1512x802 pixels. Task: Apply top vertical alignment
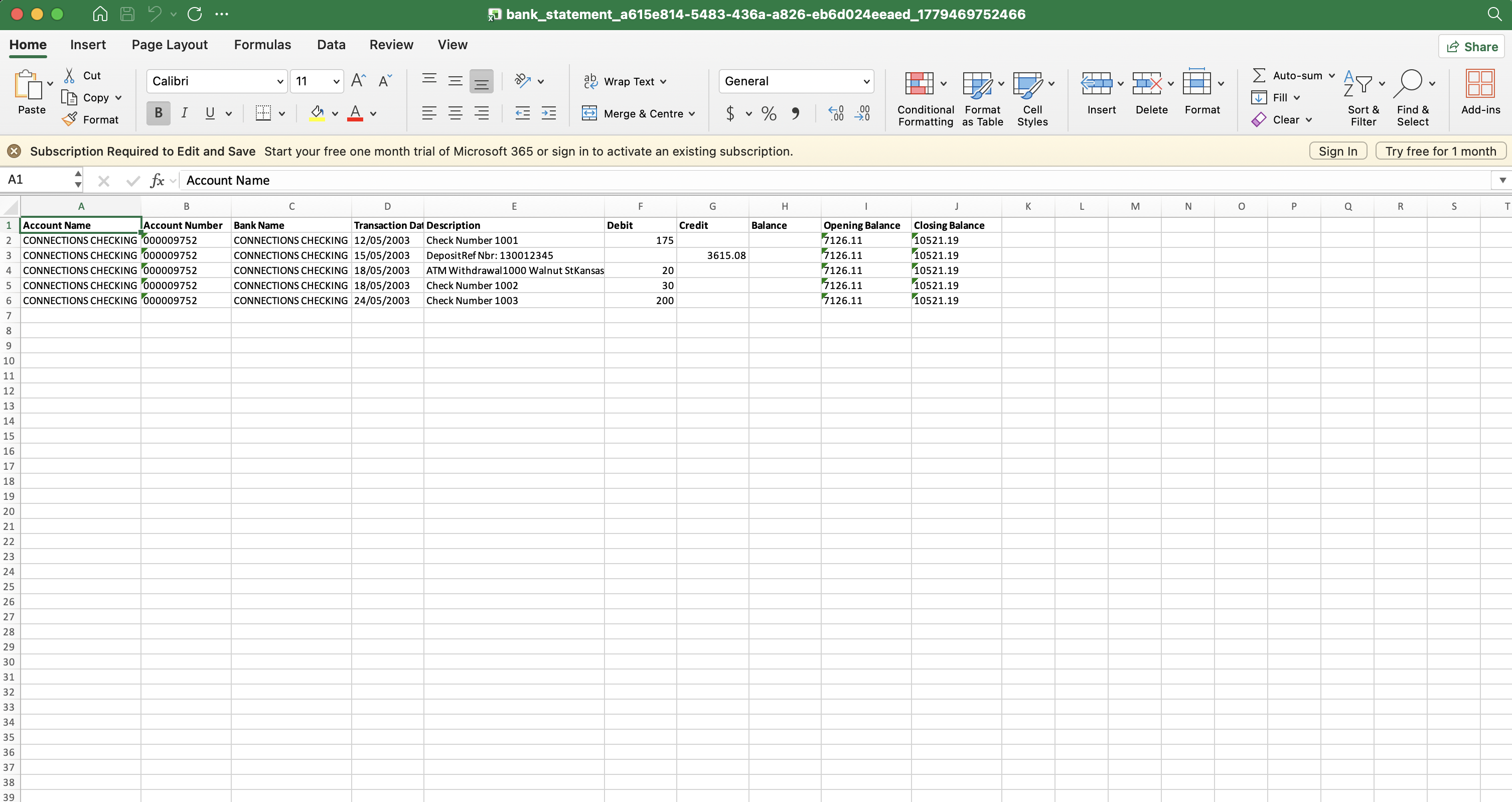[429, 81]
